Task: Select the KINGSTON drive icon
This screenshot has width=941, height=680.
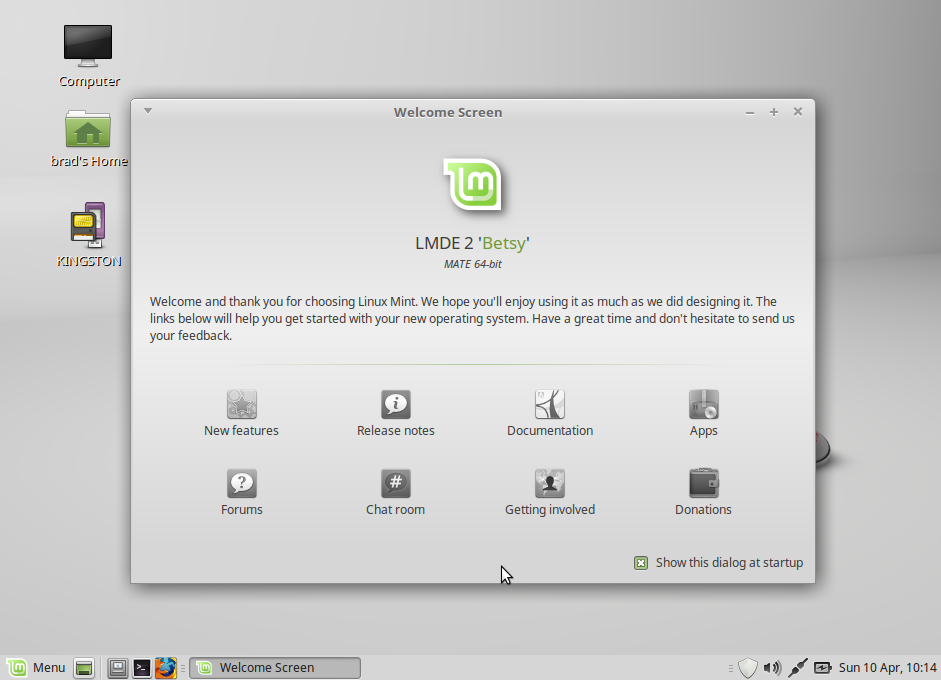Action: click(88, 225)
